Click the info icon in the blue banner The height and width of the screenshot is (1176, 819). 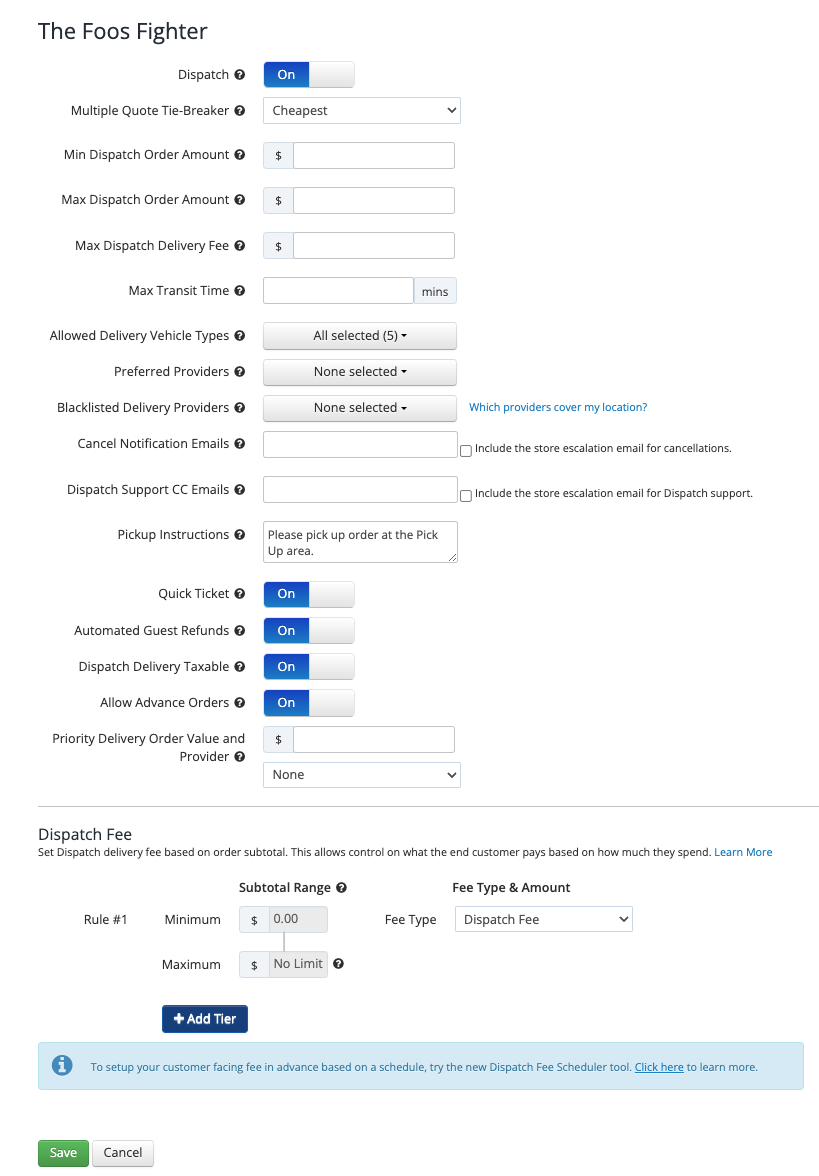pos(62,1065)
